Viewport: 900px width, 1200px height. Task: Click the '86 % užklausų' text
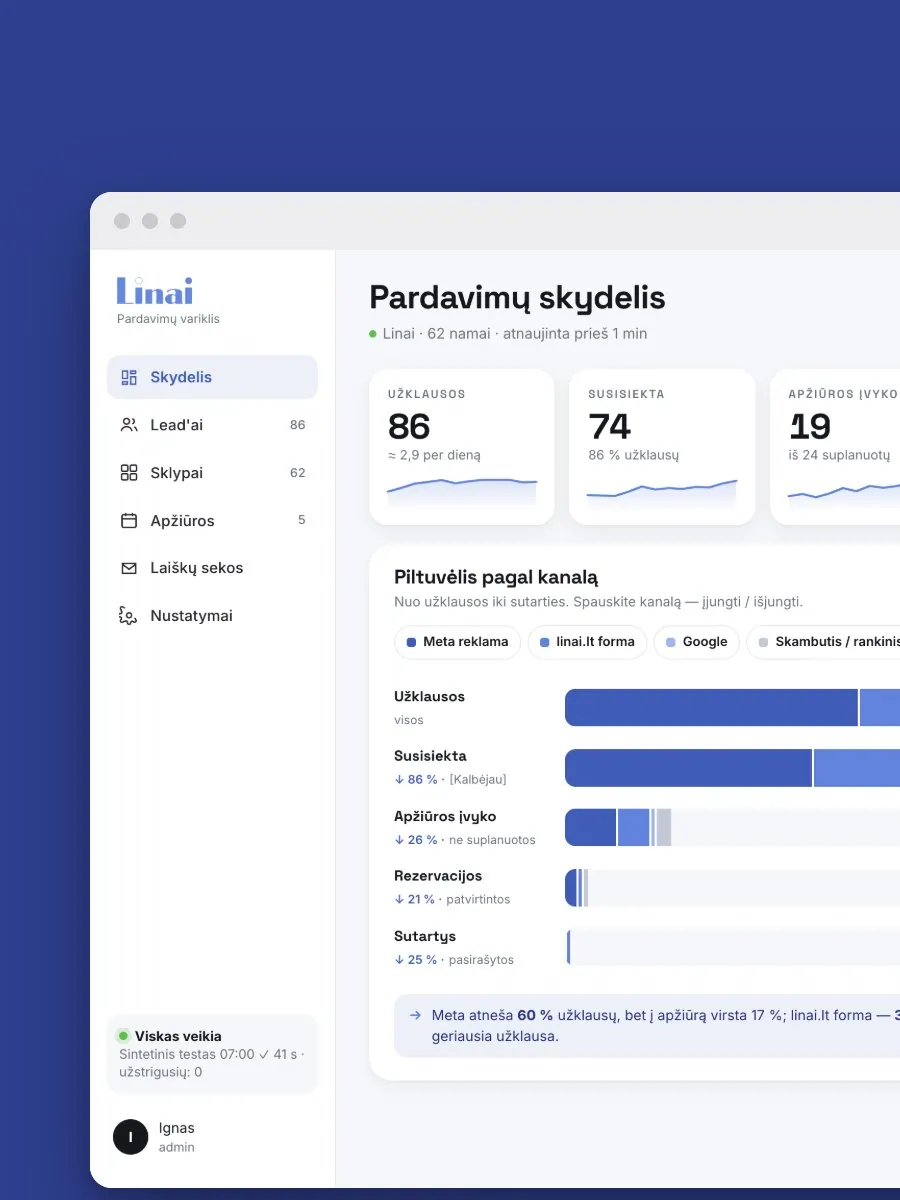(633, 455)
